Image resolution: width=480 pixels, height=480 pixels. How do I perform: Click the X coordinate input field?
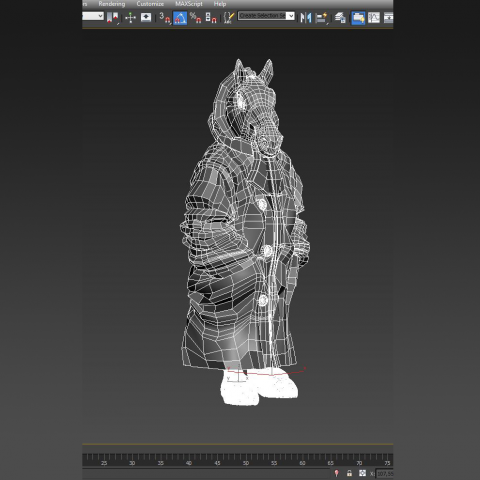[x=385, y=473]
